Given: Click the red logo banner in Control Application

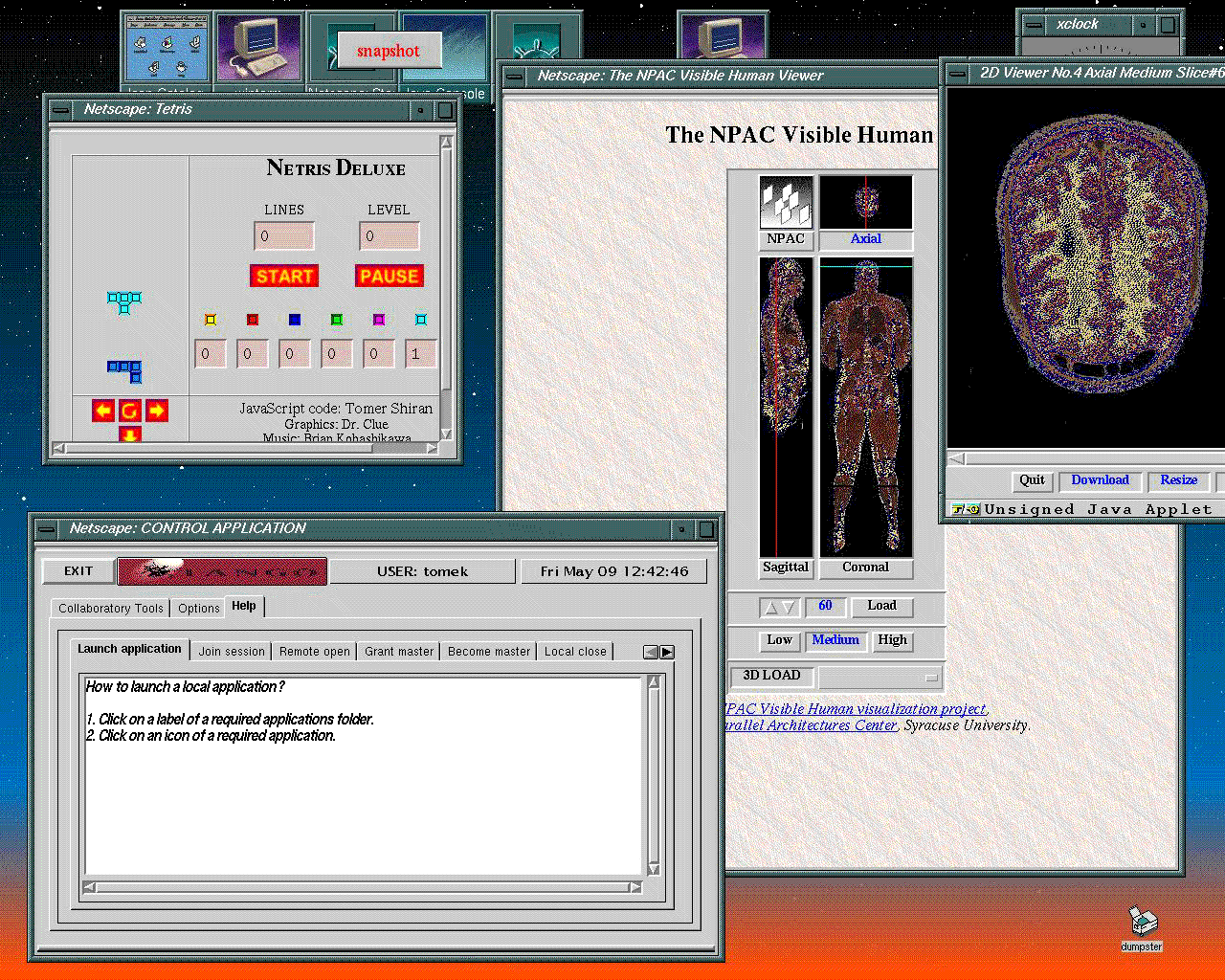Looking at the screenshot, I should (222, 571).
